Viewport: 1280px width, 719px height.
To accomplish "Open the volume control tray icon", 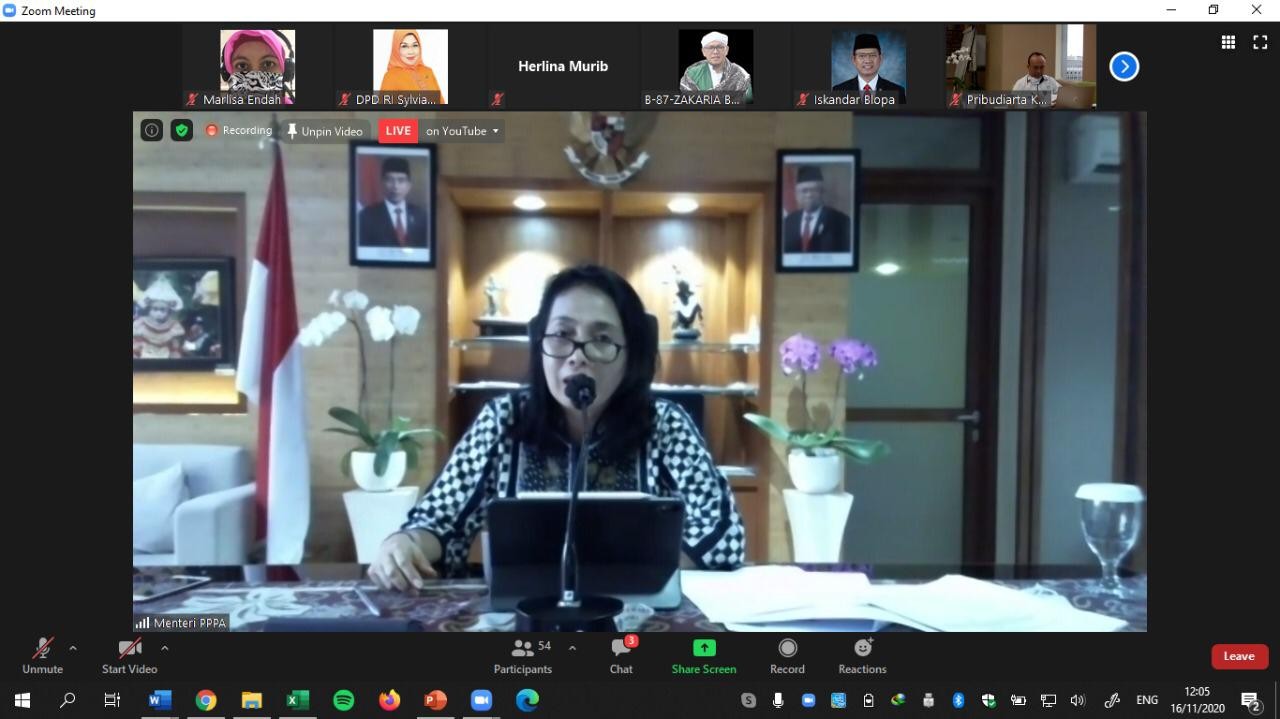I will 1078,700.
